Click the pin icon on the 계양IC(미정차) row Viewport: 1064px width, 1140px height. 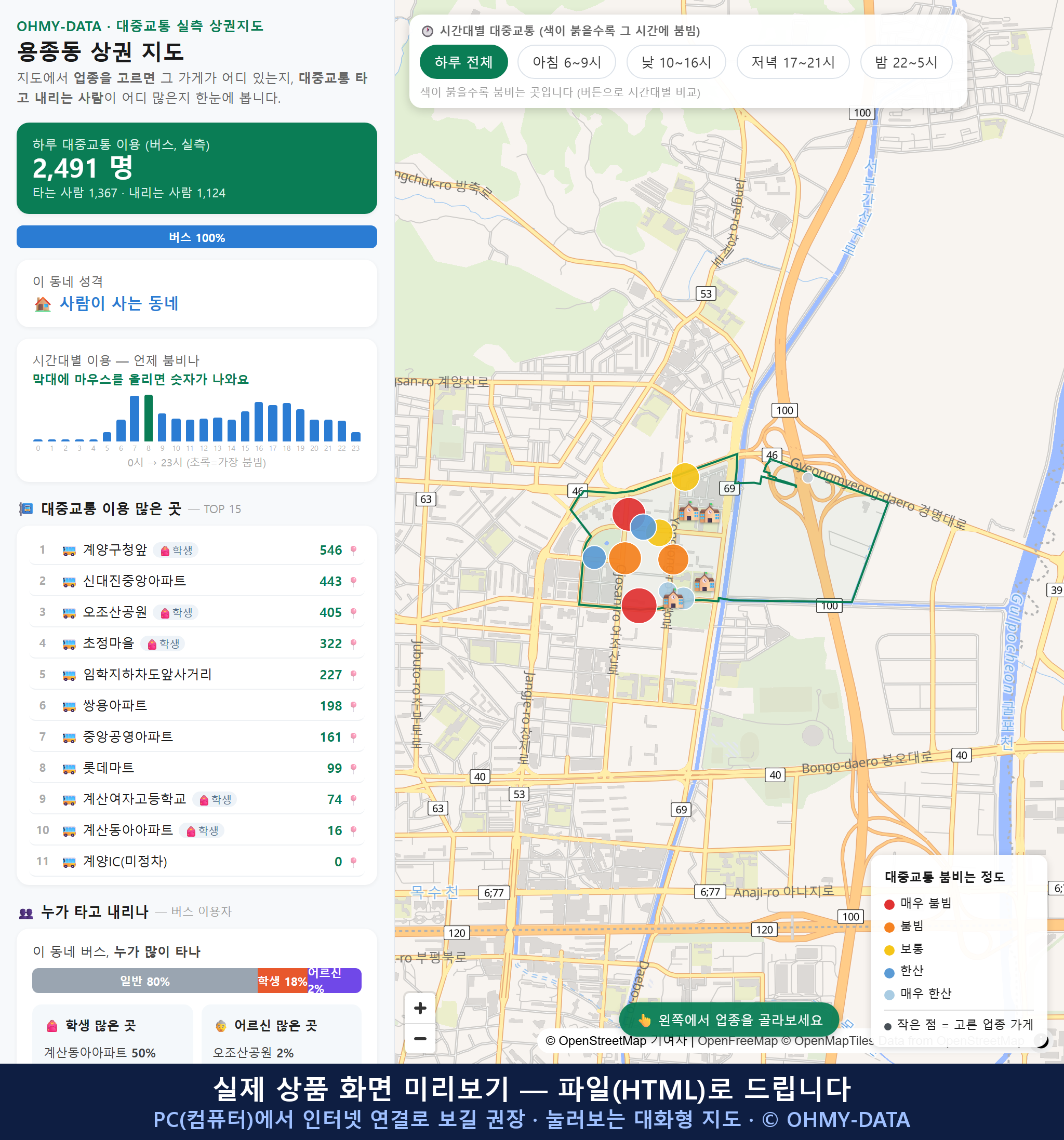coord(353,862)
